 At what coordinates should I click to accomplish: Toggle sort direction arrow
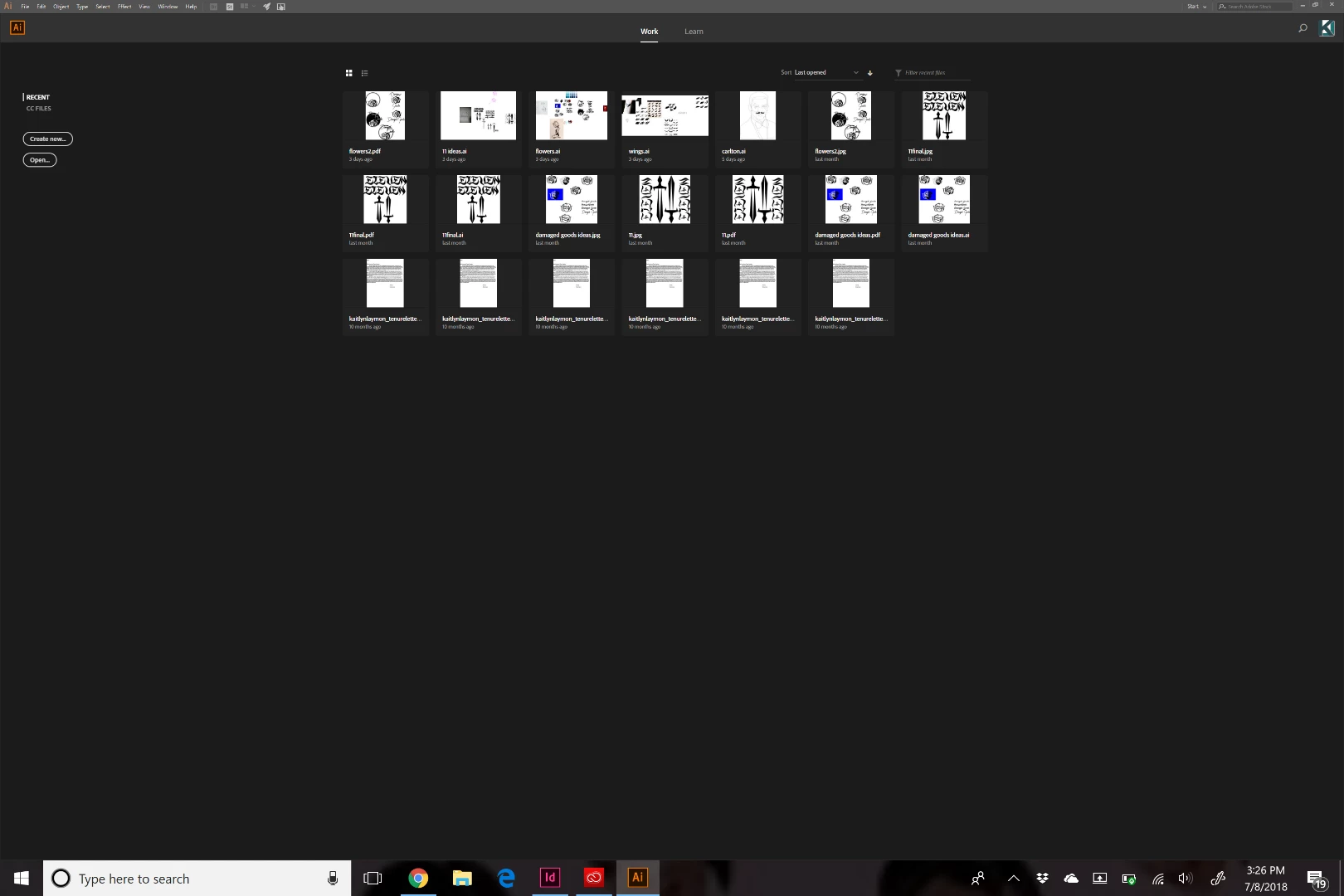pos(869,73)
